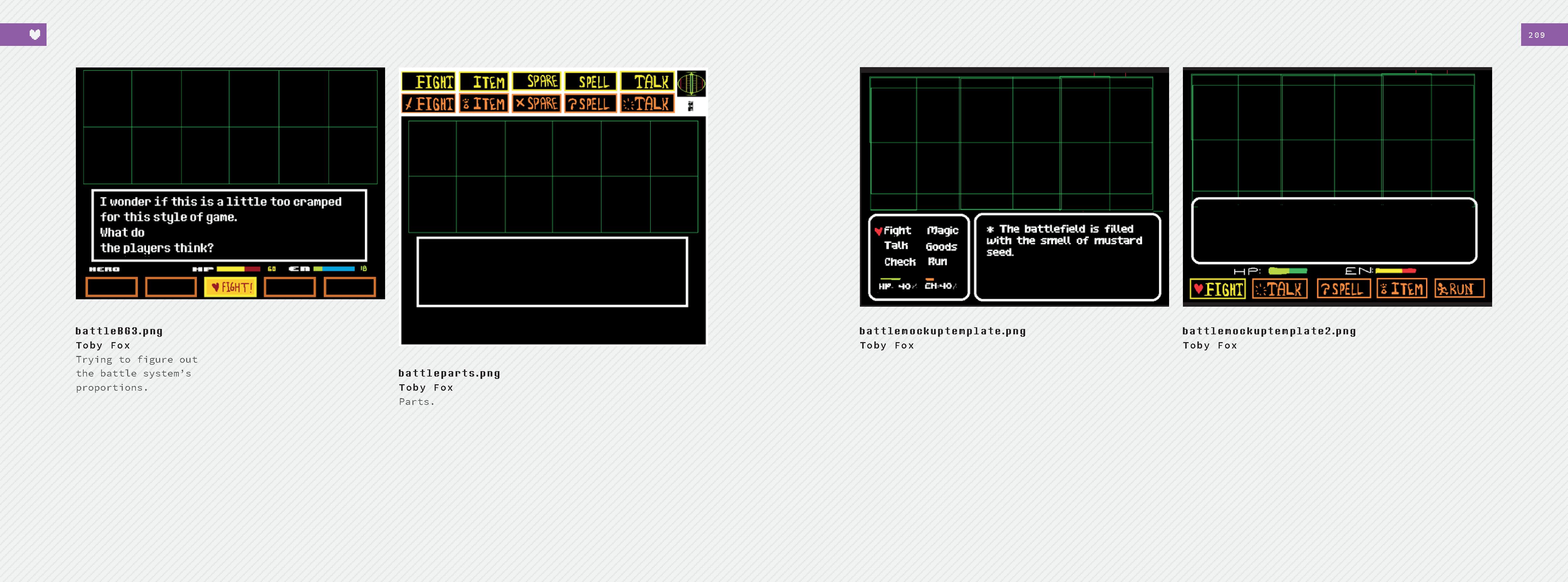Choose the orange ITEM button in battleparts.png
Image resolution: width=1568 pixels, height=582 pixels.
(x=484, y=104)
